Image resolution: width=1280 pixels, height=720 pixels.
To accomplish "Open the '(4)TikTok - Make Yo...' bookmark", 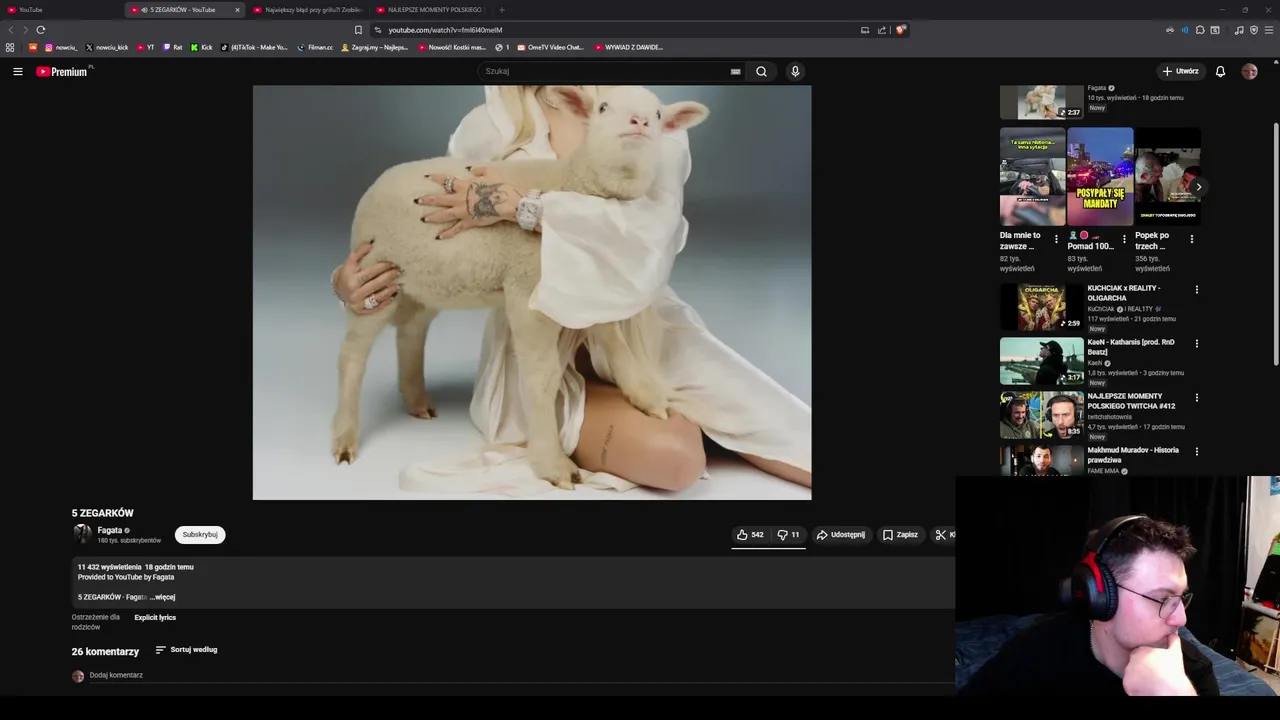I will [254, 47].
